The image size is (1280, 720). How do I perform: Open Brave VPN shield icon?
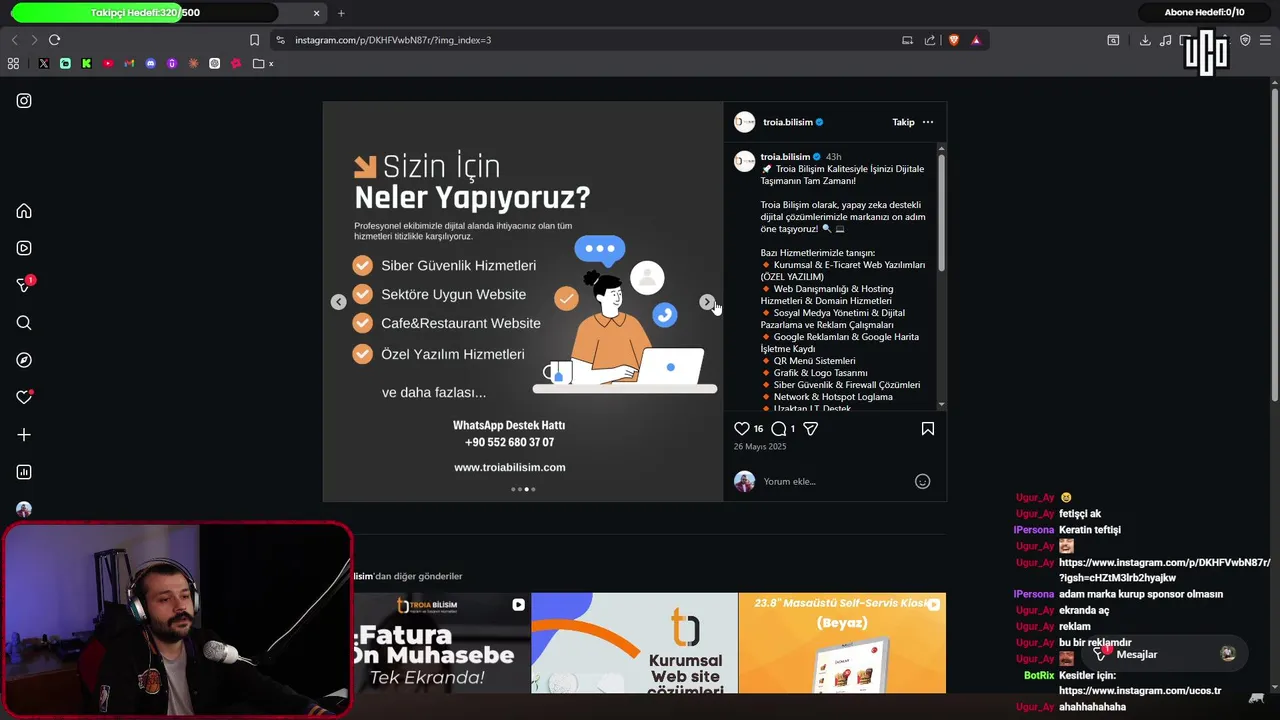click(x=1245, y=40)
